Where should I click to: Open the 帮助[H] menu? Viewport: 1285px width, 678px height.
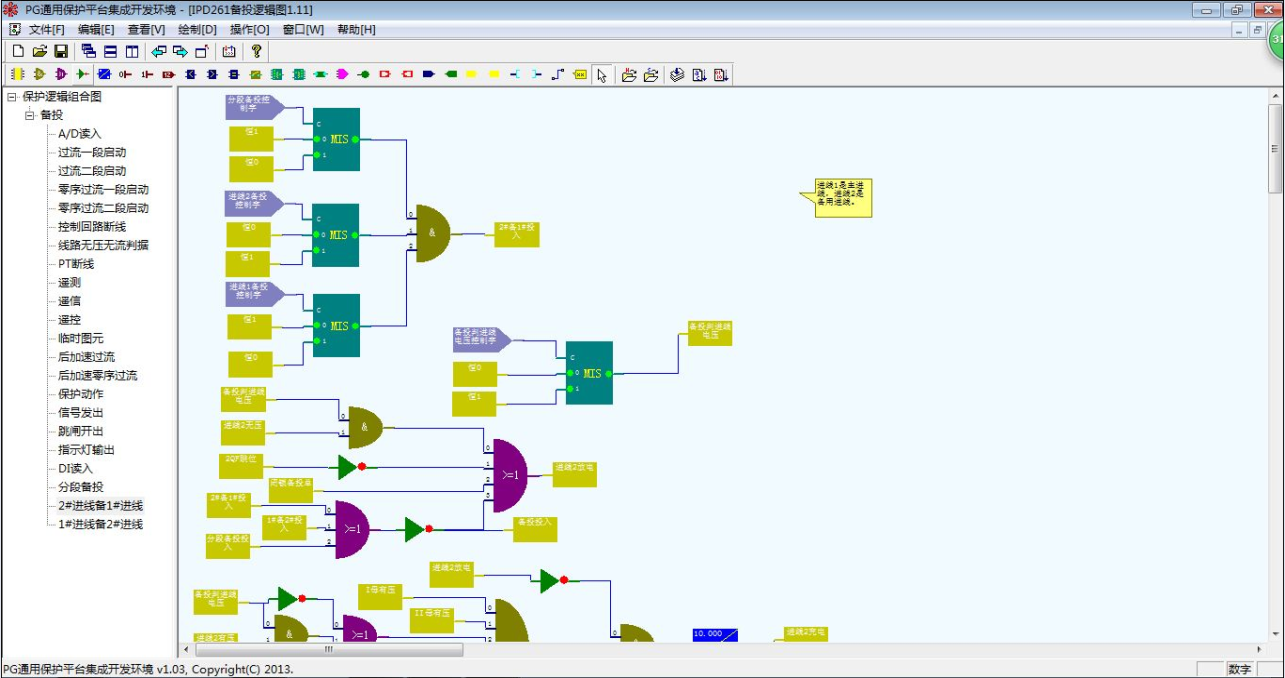356,29
